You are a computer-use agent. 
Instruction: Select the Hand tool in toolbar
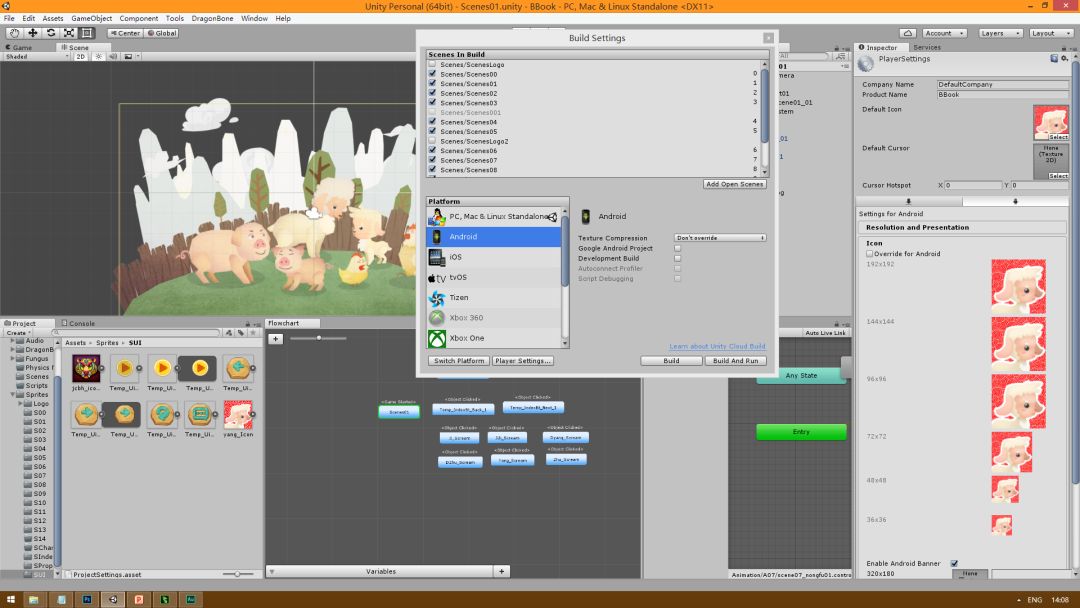(x=14, y=33)
